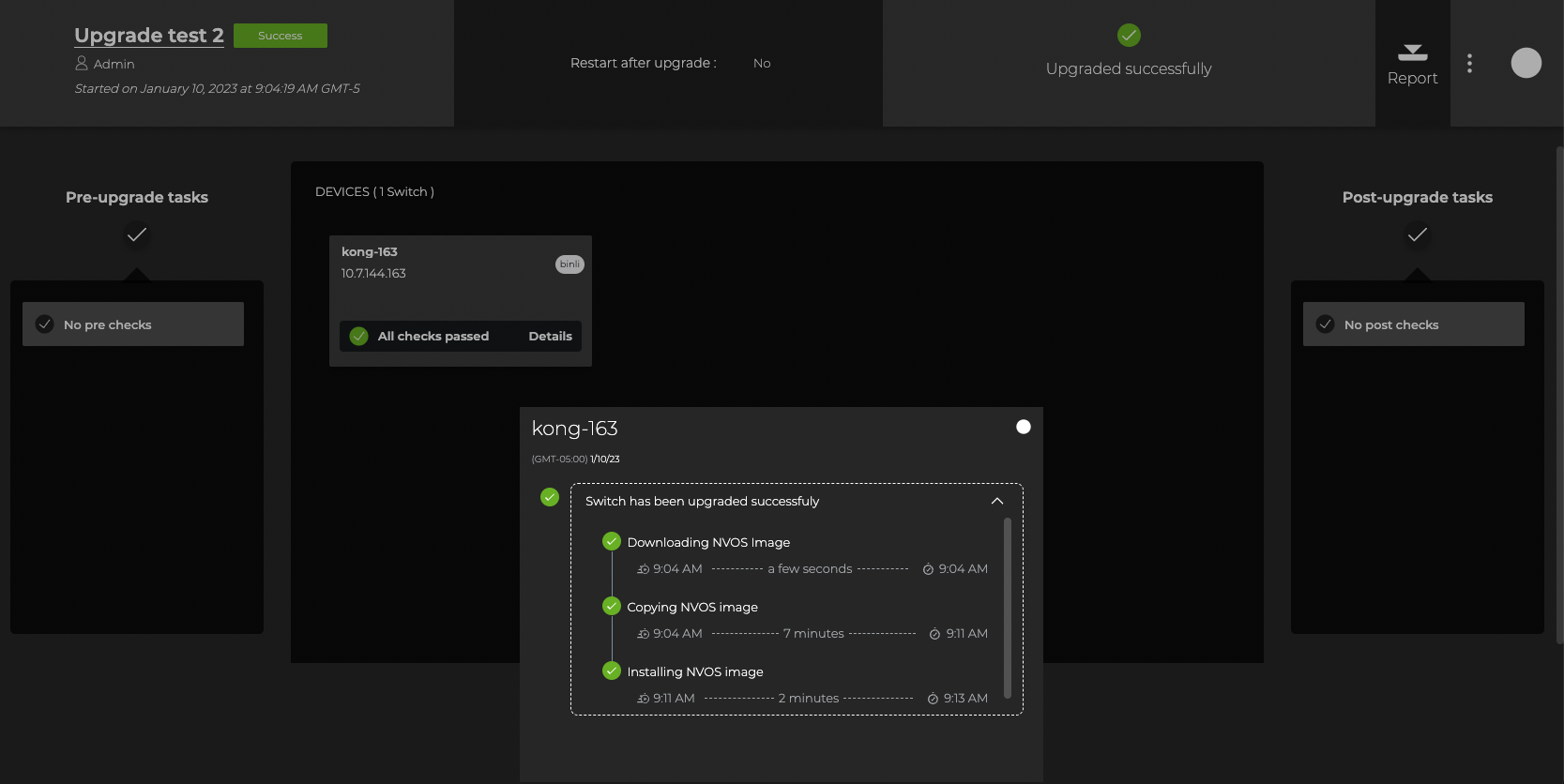The image size is (1564, 784).
Task: Collapse the Pre-upgrade tasks panel checkmark
Action: (137, 234)
